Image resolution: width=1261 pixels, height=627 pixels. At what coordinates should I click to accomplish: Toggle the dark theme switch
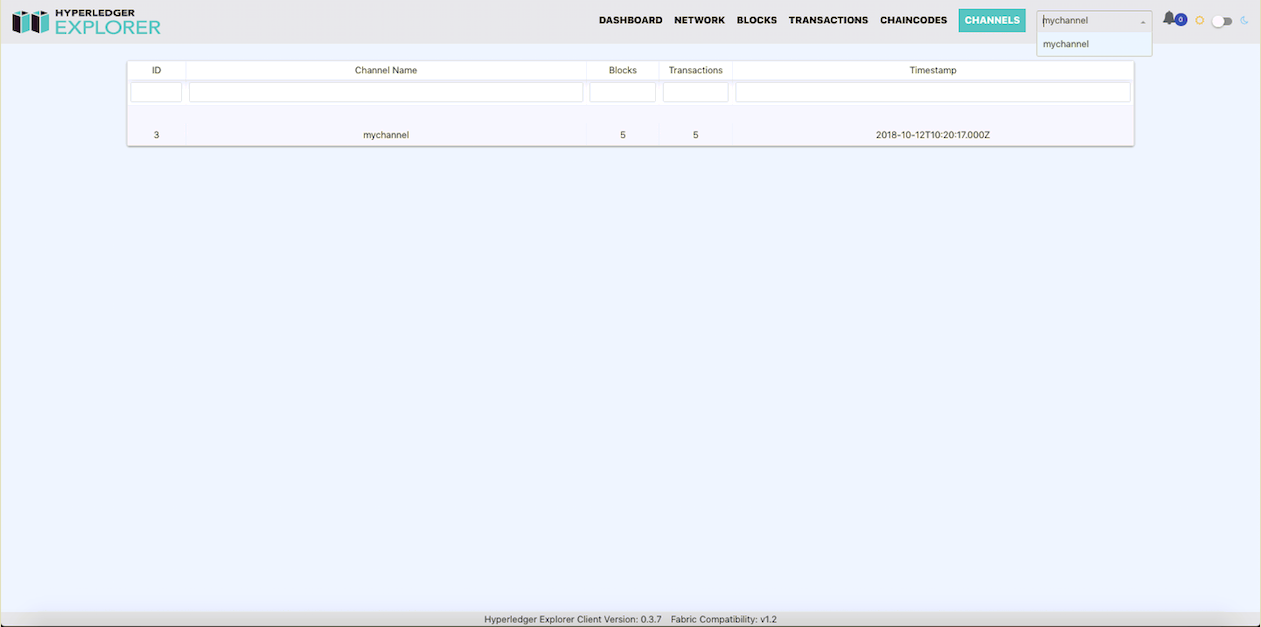(x=1222, y=21)
